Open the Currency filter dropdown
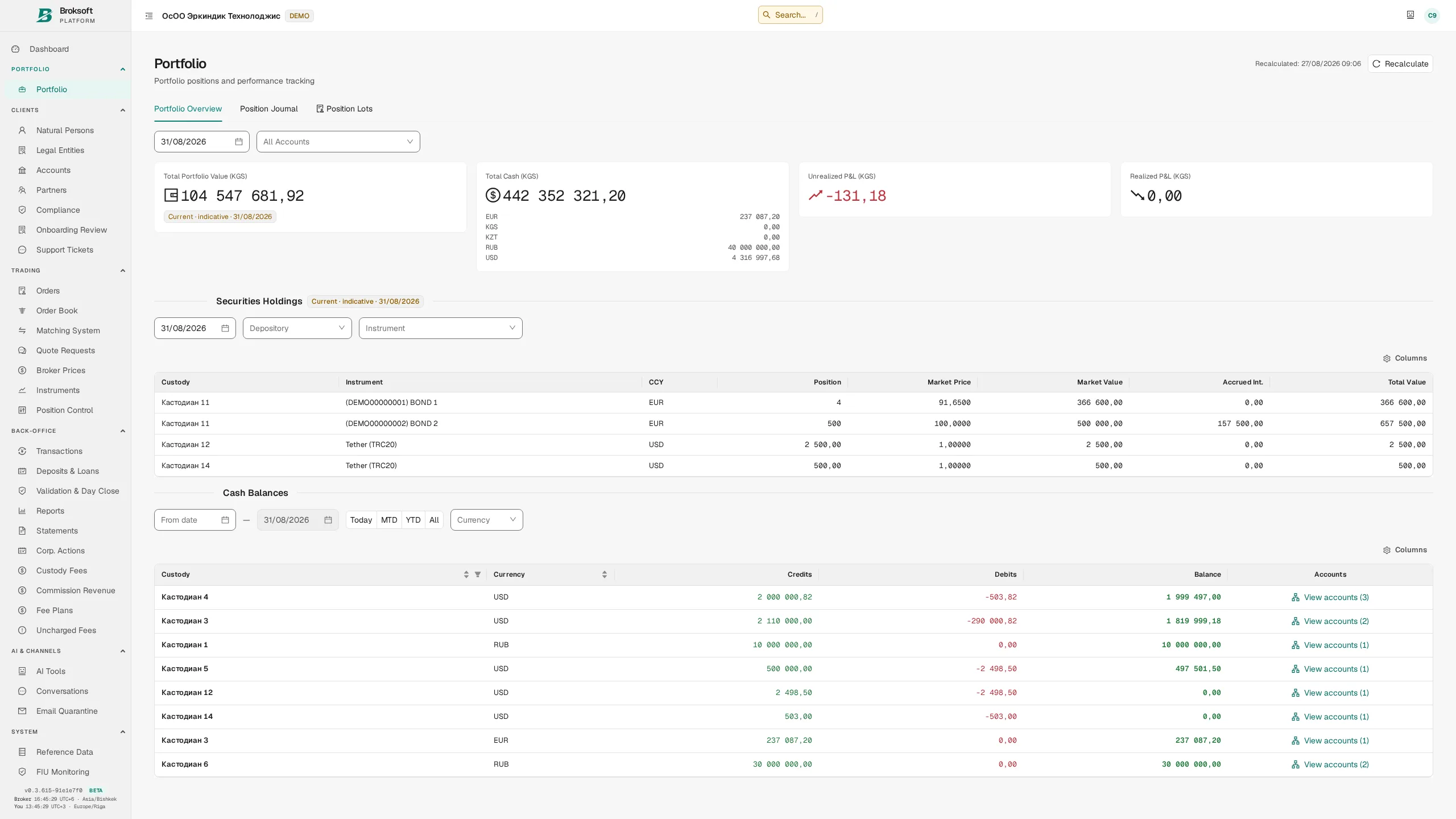1456x819 pixels. pos(487,520)
